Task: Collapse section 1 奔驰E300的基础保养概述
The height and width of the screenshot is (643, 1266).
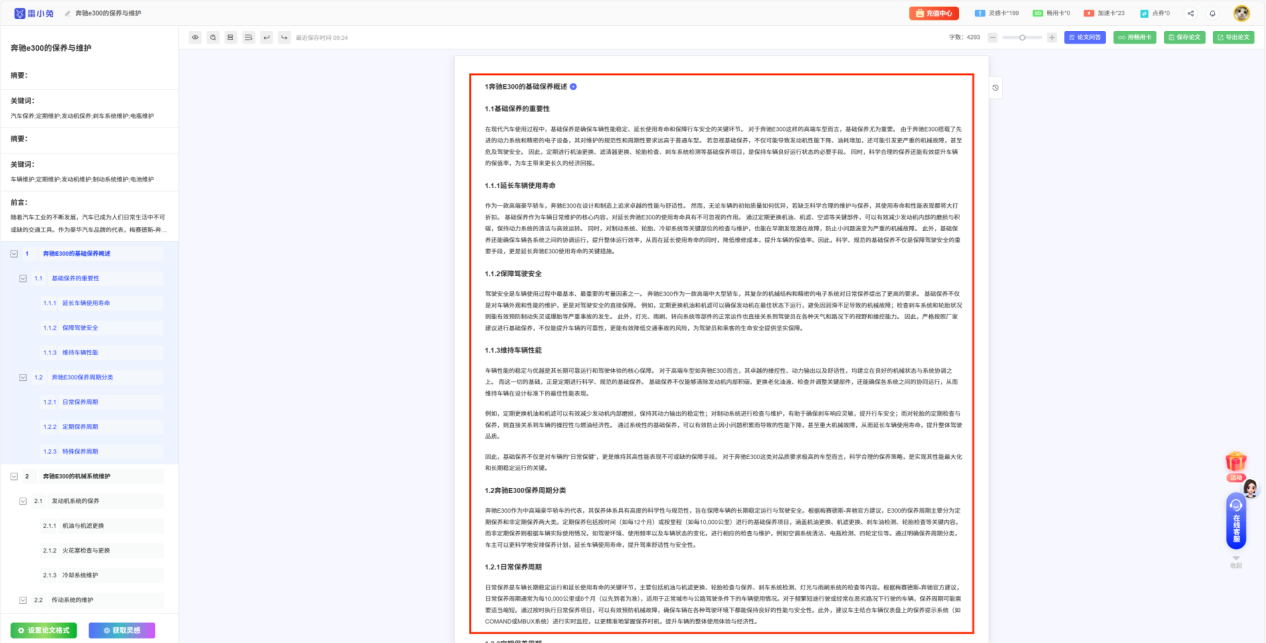Action: tap(14, 254)
